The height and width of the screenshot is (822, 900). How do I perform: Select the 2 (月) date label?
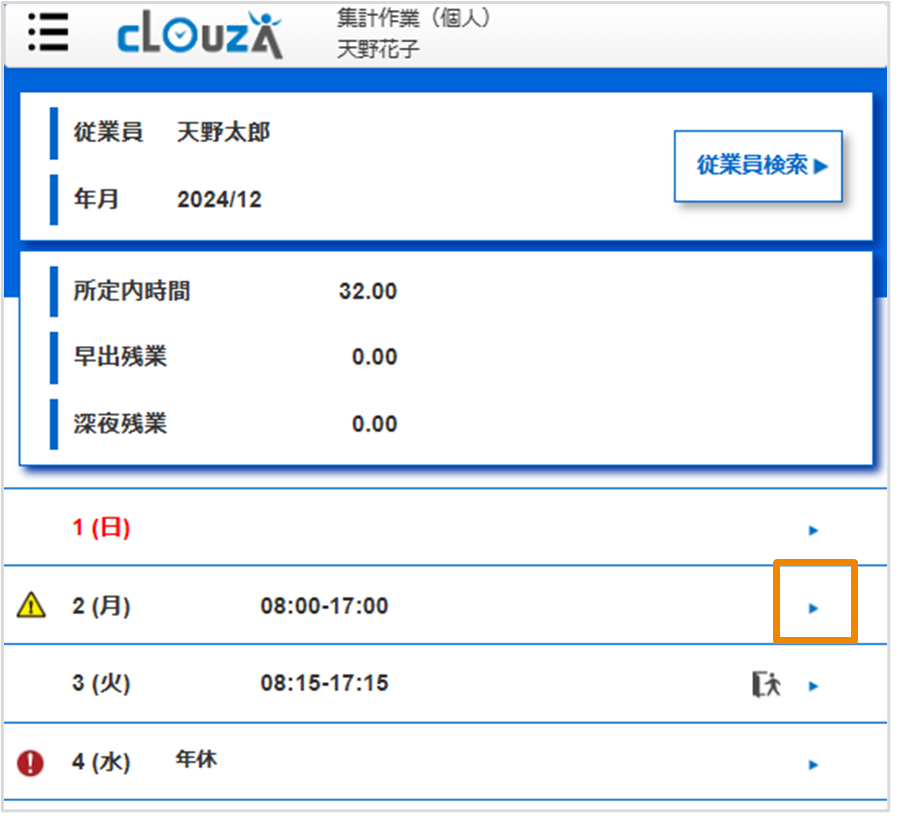click(101, 606)
